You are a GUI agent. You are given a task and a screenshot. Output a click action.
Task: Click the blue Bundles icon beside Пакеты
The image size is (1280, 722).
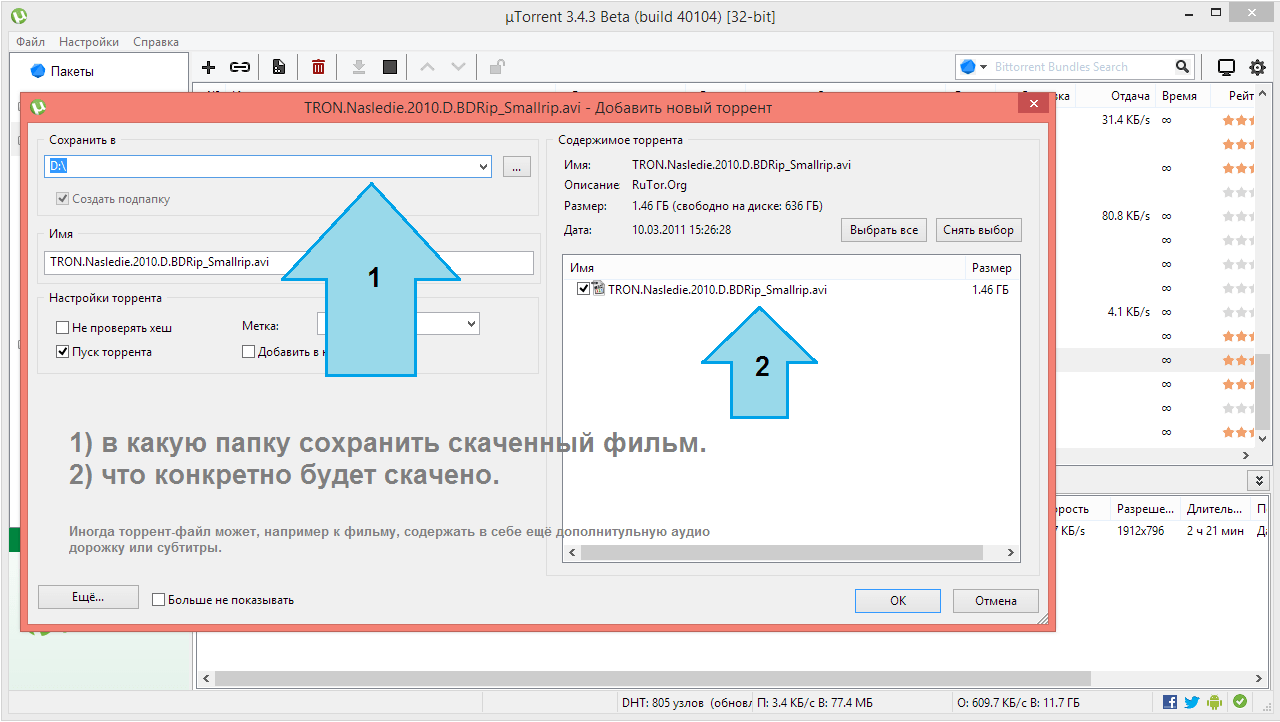click(x=38, y=71)
